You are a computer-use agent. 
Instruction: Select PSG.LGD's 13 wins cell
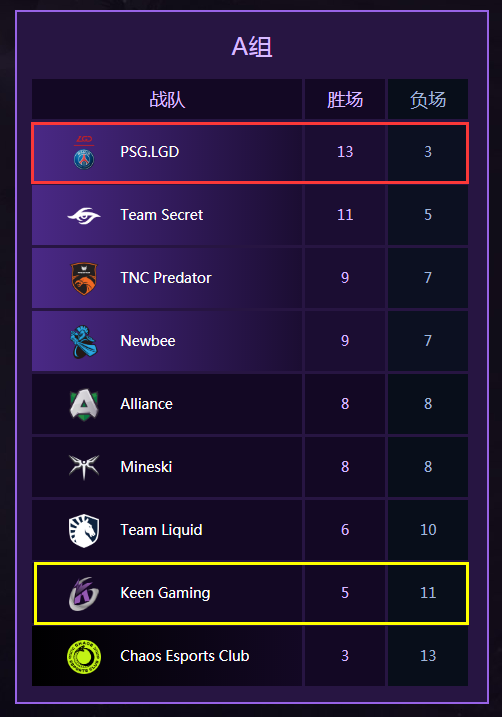345,152
